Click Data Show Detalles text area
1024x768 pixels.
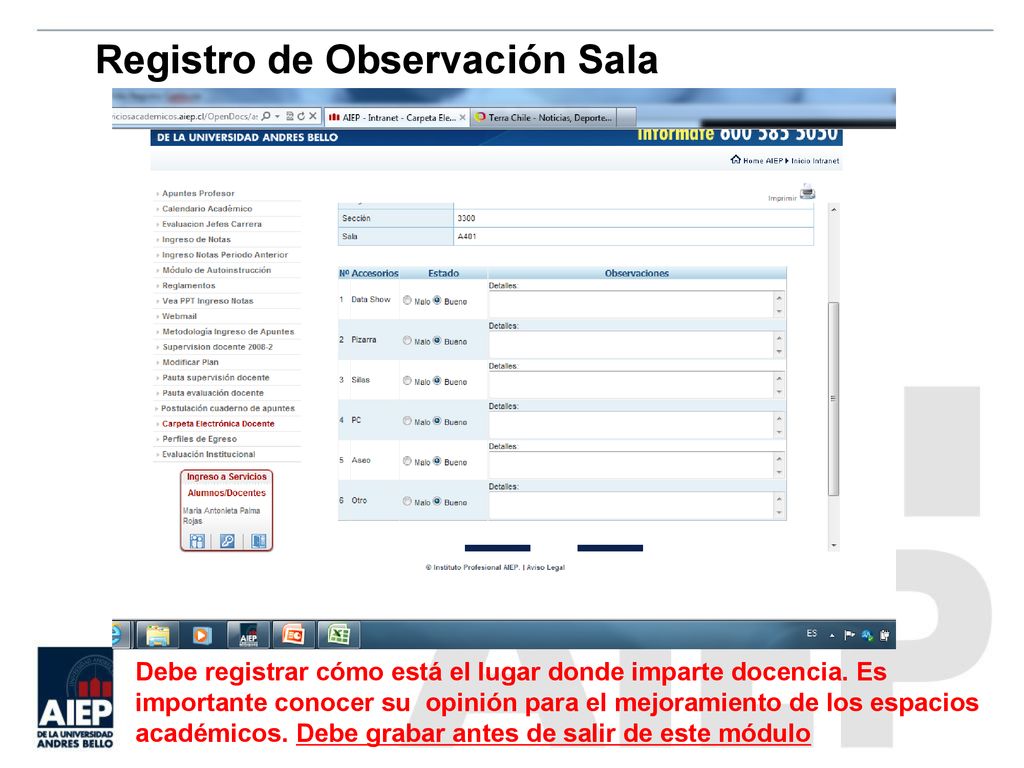click(631, 304)
